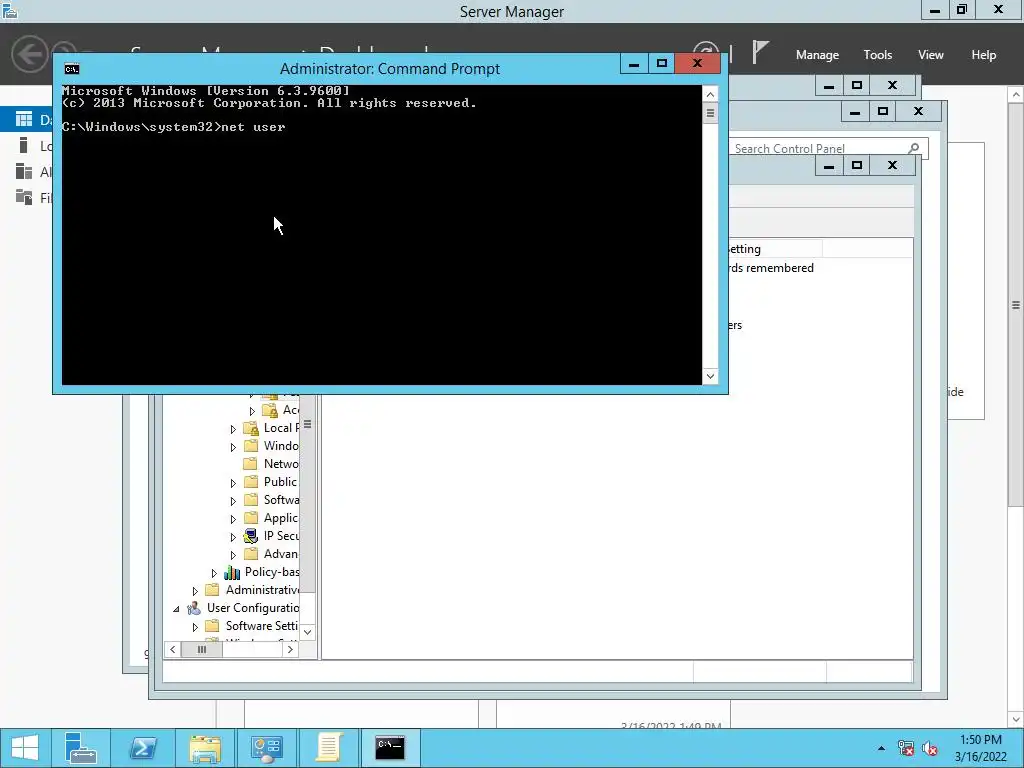Collapse the User Configuration node
Screen dimensions: 1024x768
point(176,609)
